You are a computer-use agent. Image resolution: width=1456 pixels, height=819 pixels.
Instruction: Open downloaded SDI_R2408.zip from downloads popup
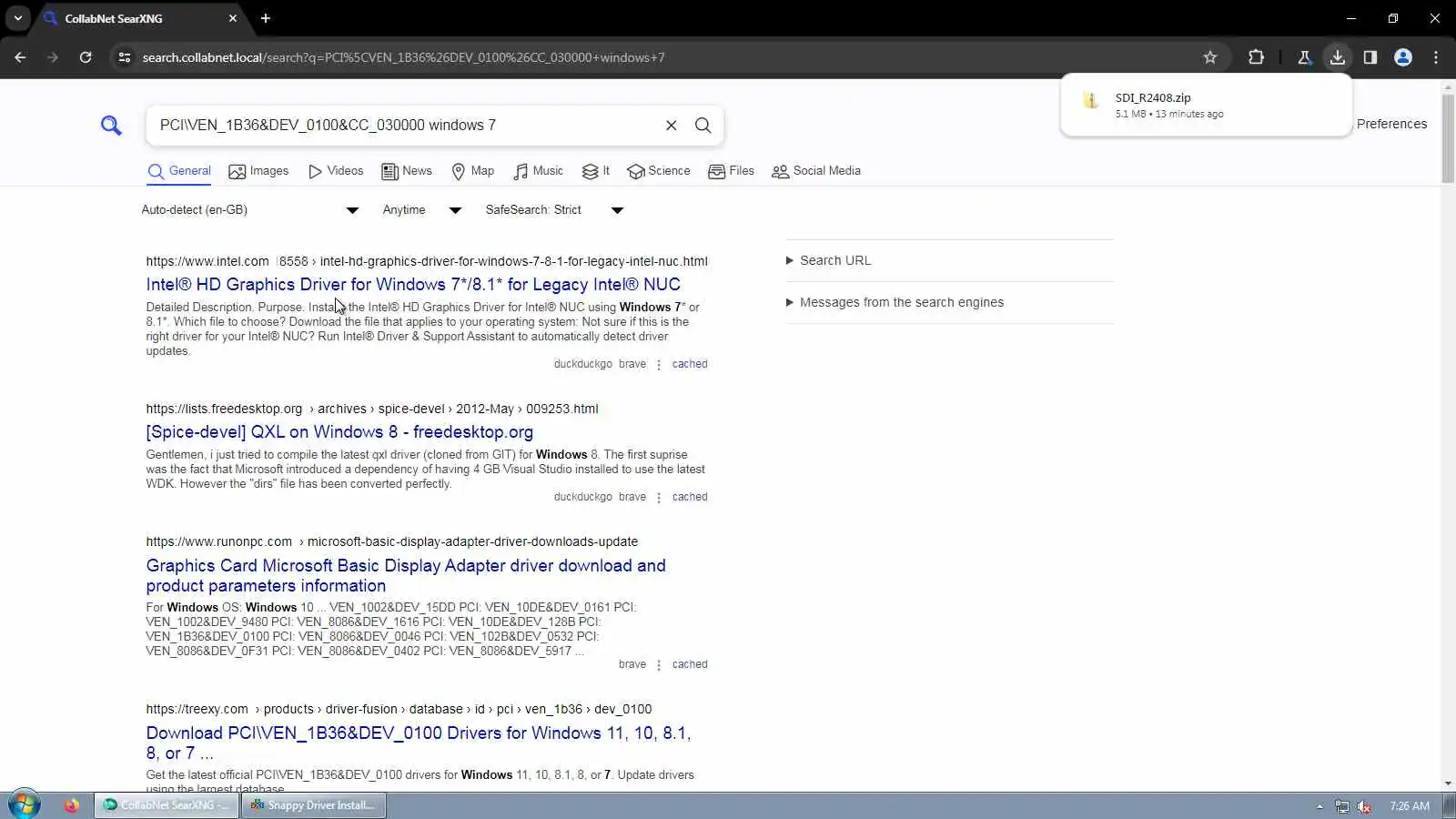click(x=1206, y=105)
